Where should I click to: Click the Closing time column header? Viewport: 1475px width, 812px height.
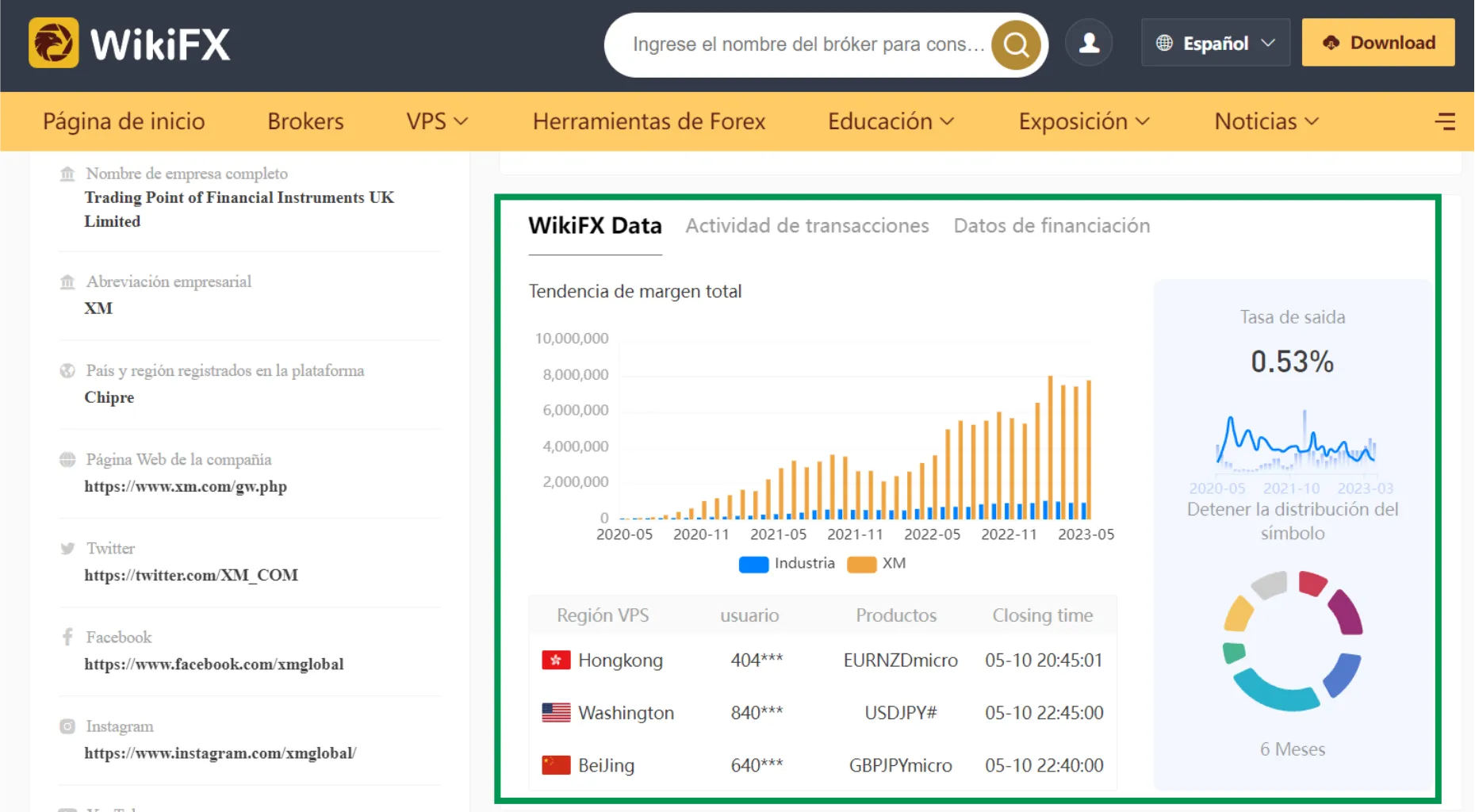coord(1043,615)
